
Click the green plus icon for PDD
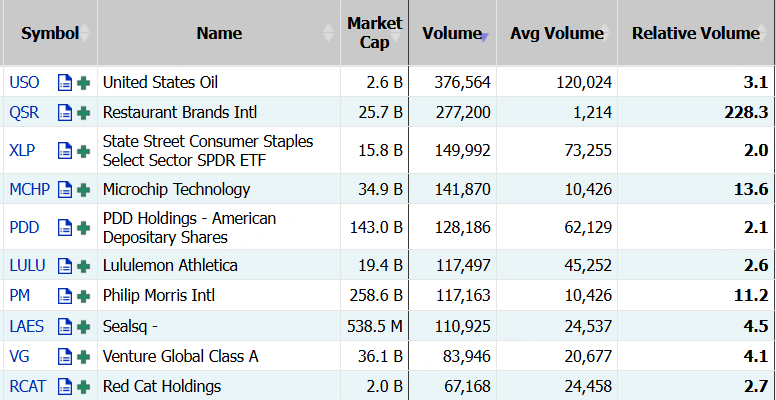83,228
